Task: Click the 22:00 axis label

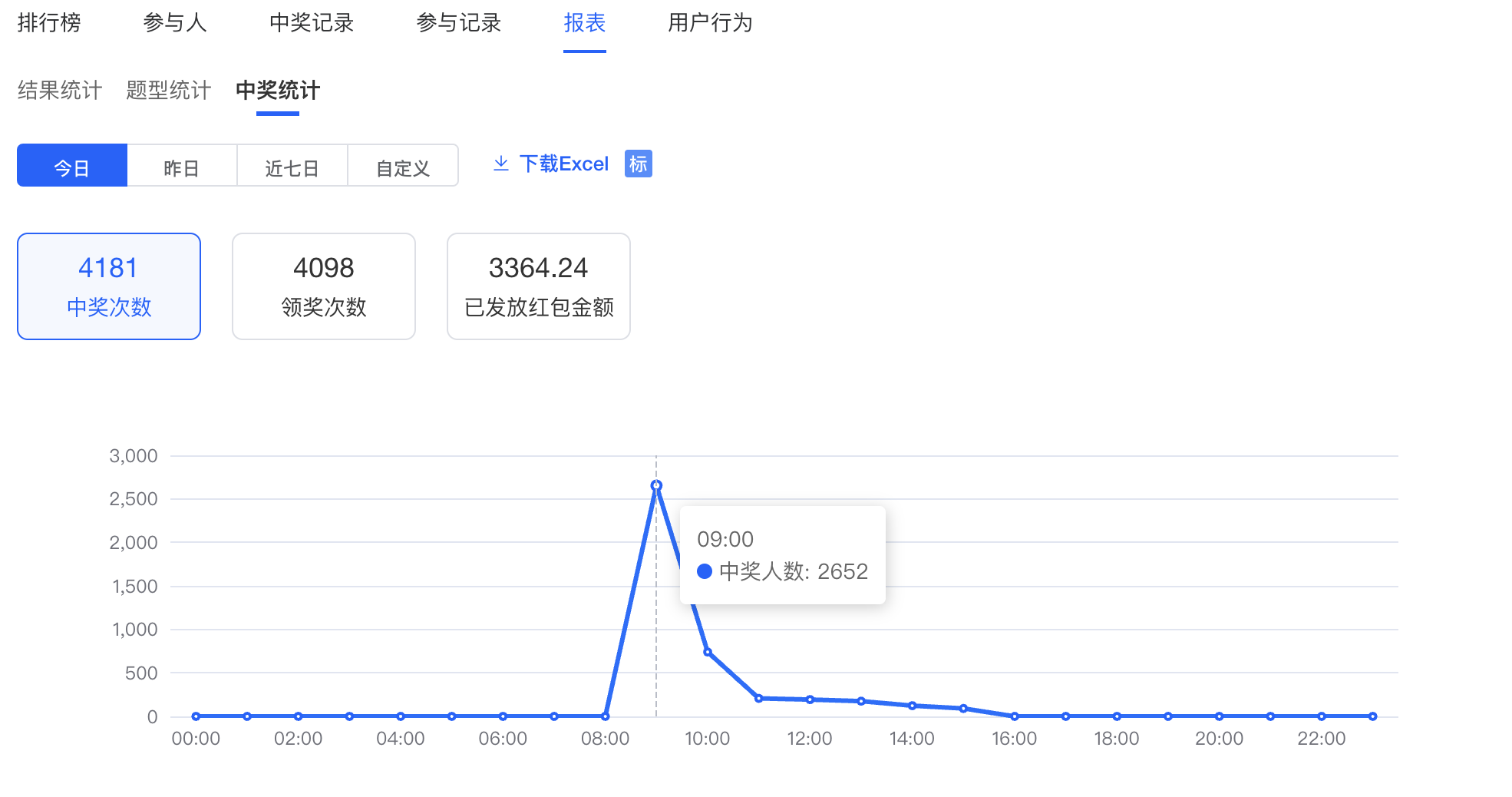Action: (1322, 739)
